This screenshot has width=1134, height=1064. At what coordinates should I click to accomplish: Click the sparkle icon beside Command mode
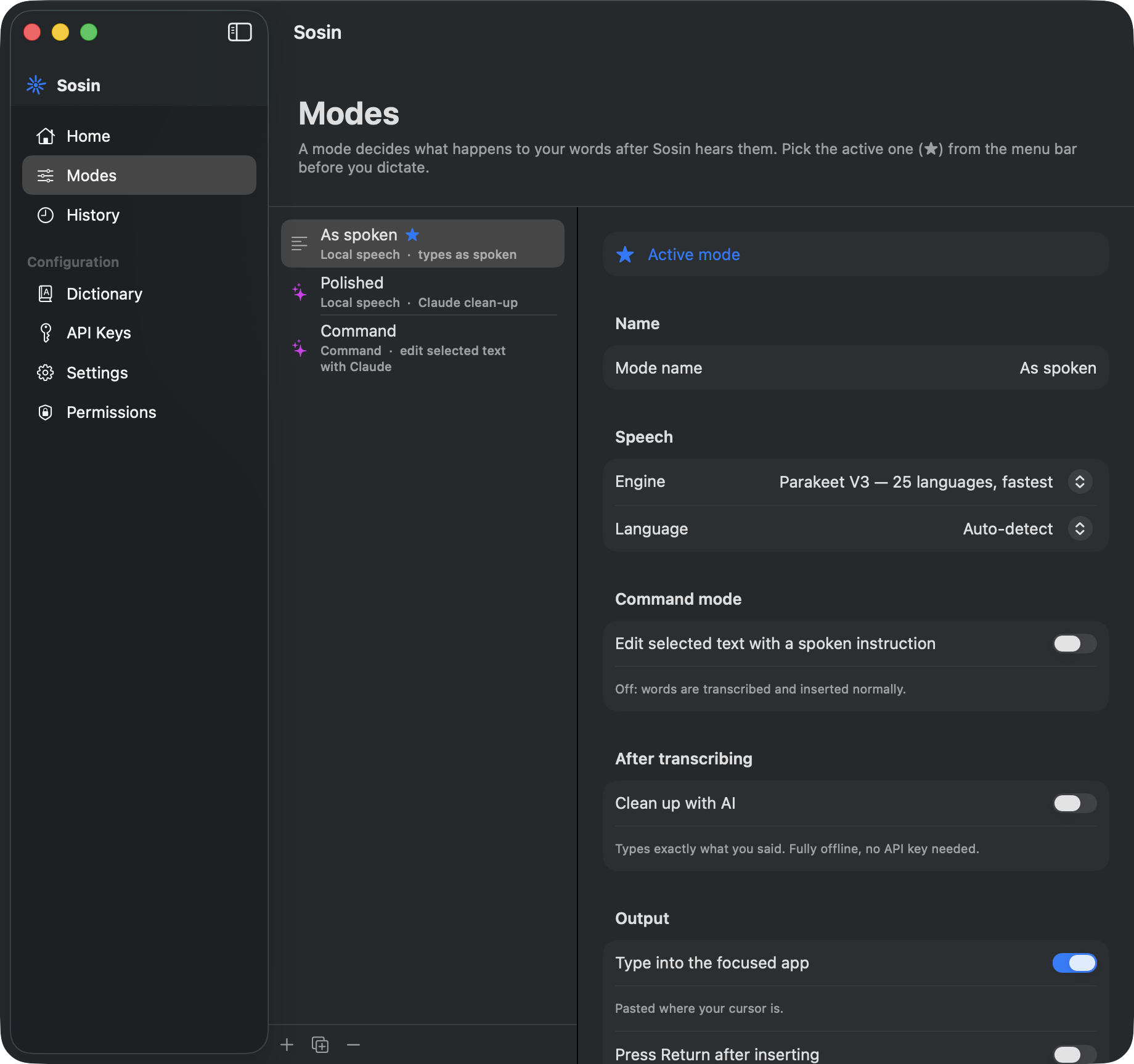click(x=300, y=348)
